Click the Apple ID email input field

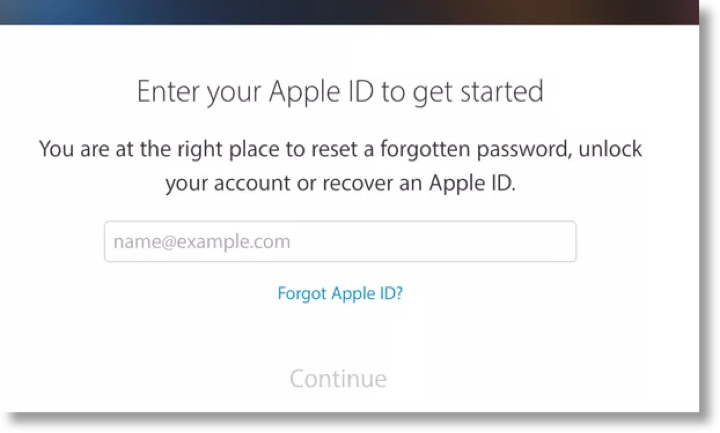click(340, 242)
